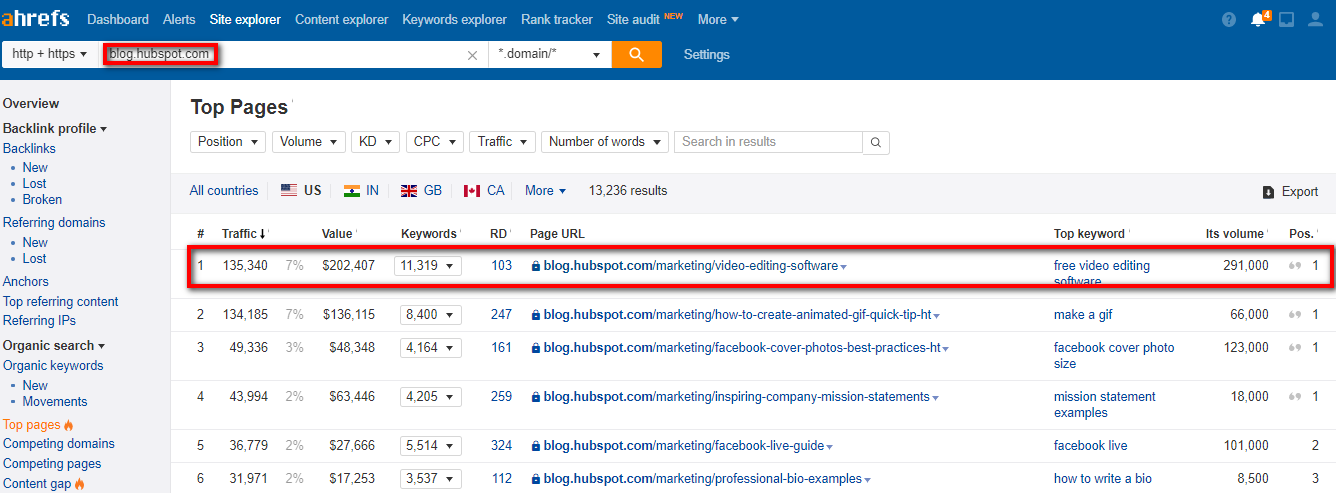The height and width of the screenshot is (493, 1336).
Task: Open the notifications bell icon
Action: pos(1258,20)
